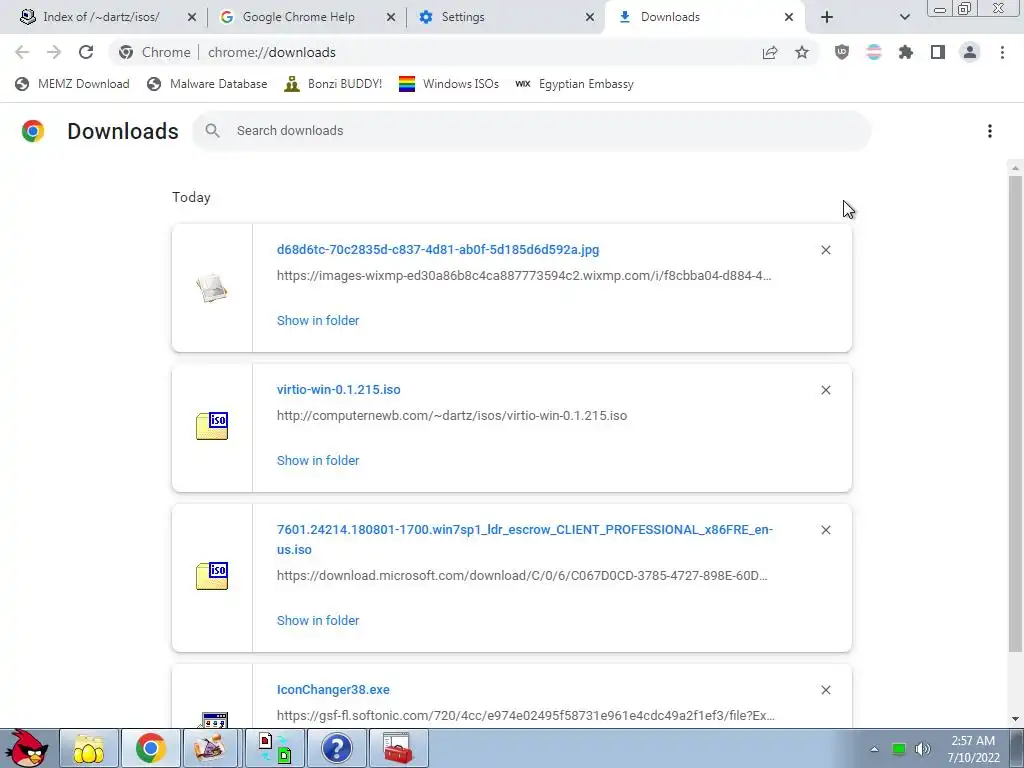Show the jpg file in folder
Screen dimensions: 1024x768
coord(318,321)
